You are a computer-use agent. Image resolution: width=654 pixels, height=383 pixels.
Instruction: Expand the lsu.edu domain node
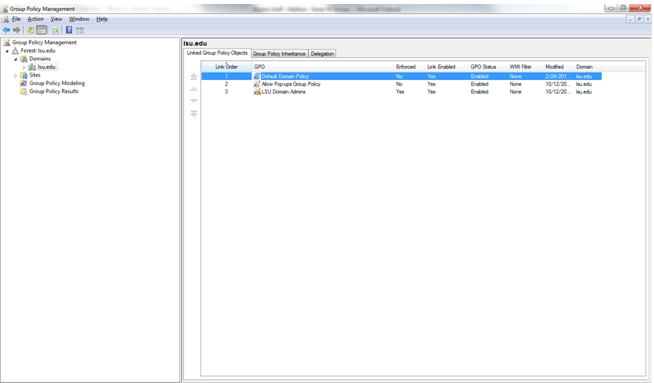[x=24, y=67]
